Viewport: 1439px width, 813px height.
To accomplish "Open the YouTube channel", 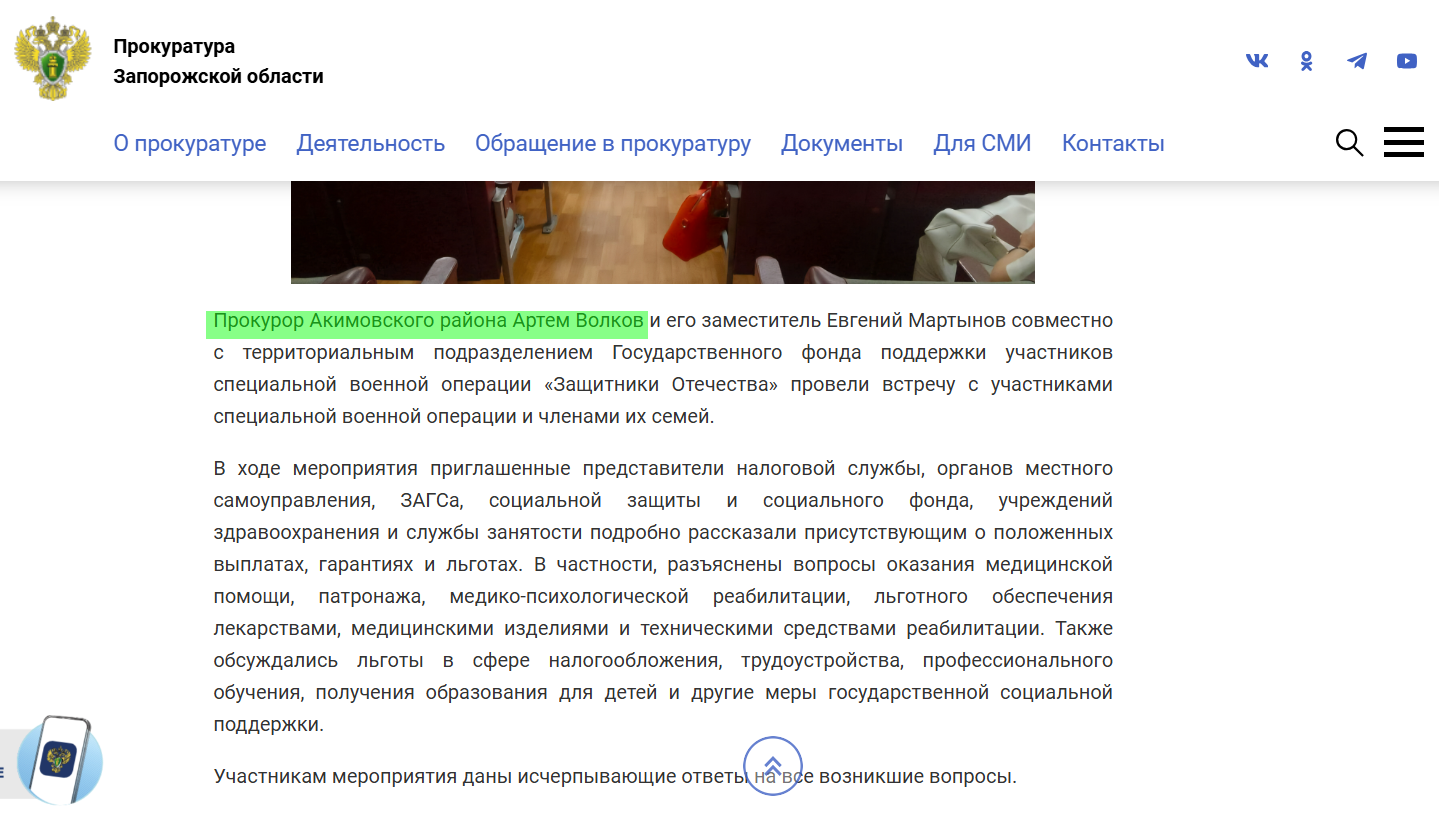I will (1406, 60).
